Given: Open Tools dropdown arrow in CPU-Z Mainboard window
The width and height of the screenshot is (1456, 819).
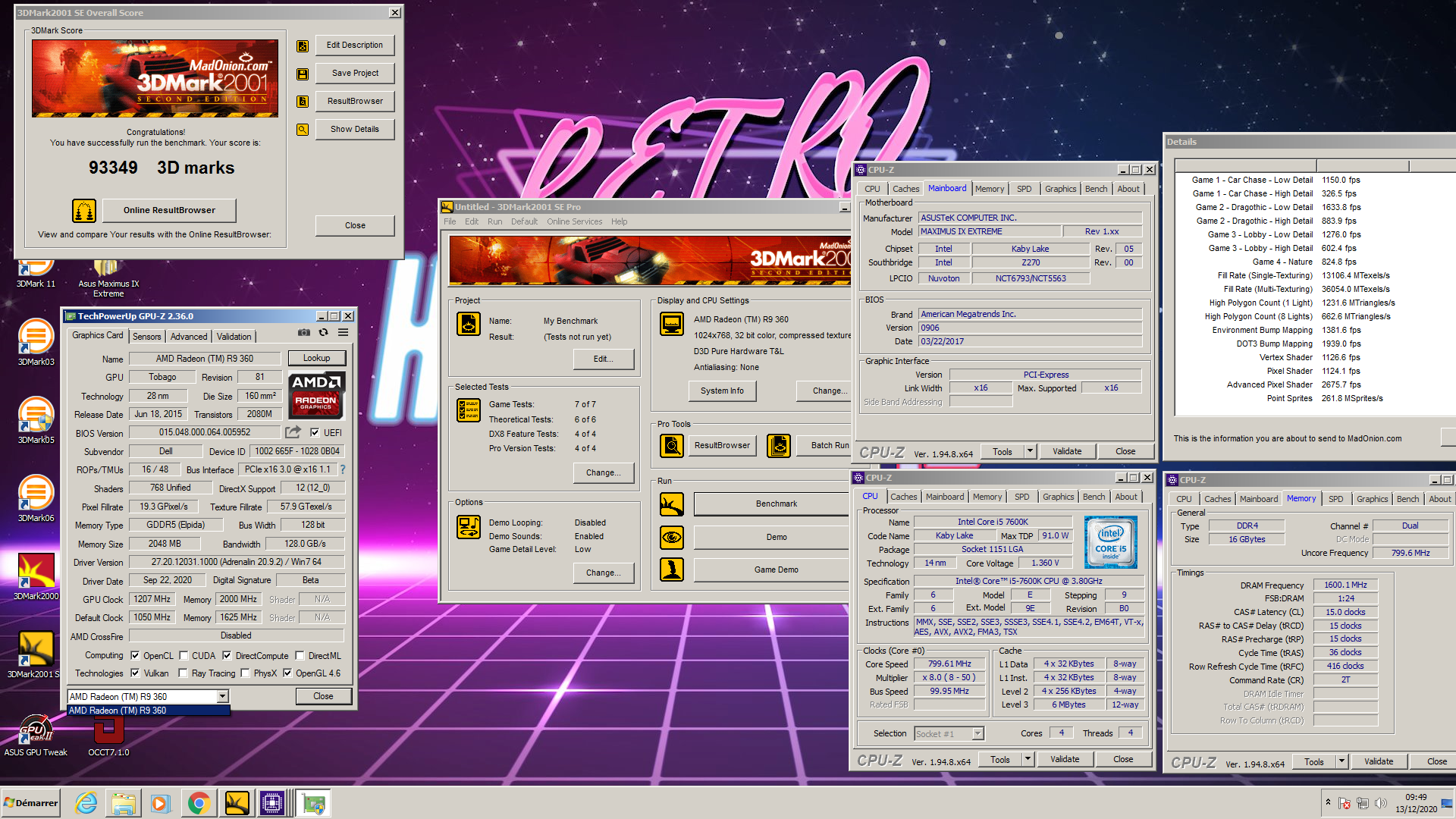Looking at the screenshot, I should click(x=1030, y=451).
